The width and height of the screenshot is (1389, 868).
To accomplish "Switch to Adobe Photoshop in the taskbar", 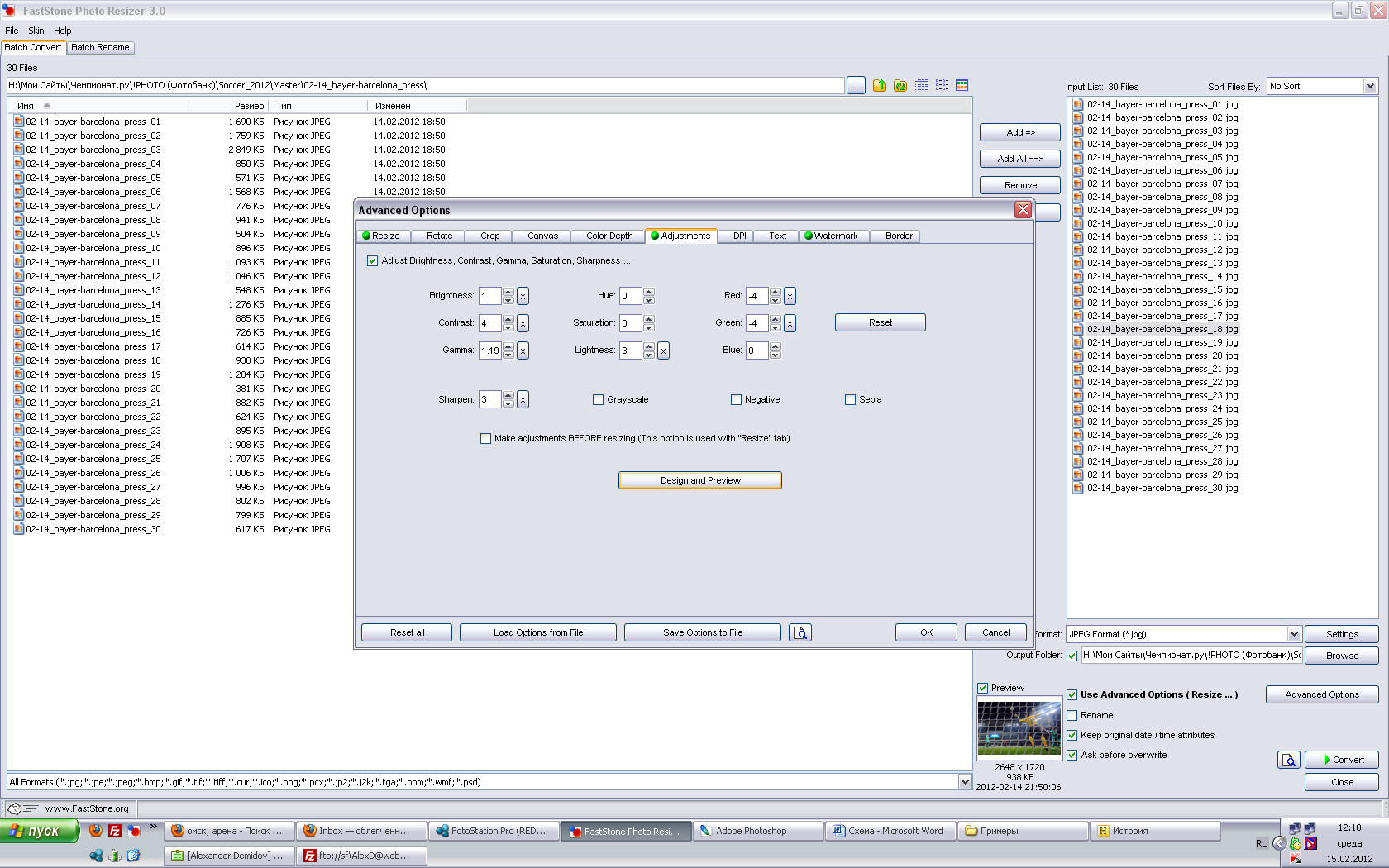I will (x=758, y=831).
